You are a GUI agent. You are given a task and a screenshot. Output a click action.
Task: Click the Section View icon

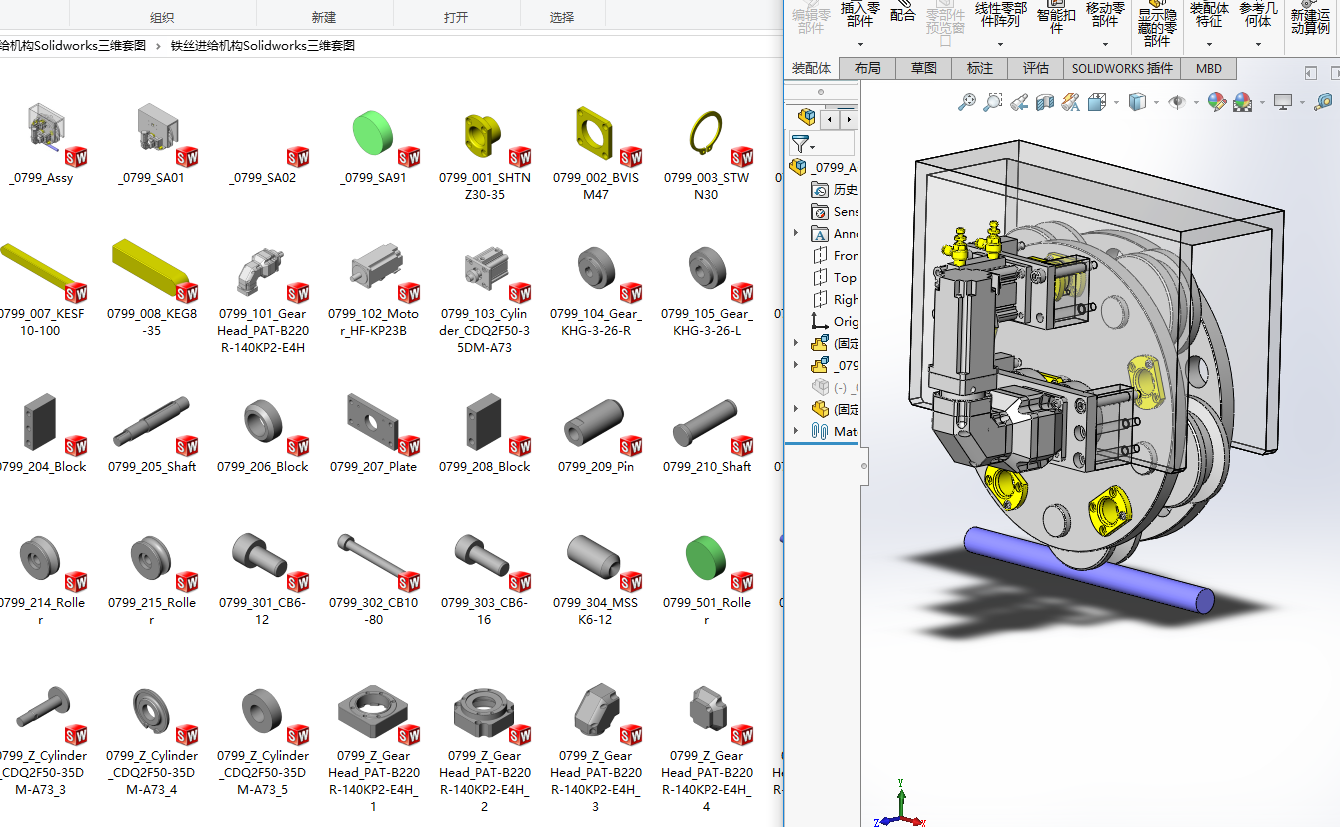pyautogui.click(x=1044, y=101)
